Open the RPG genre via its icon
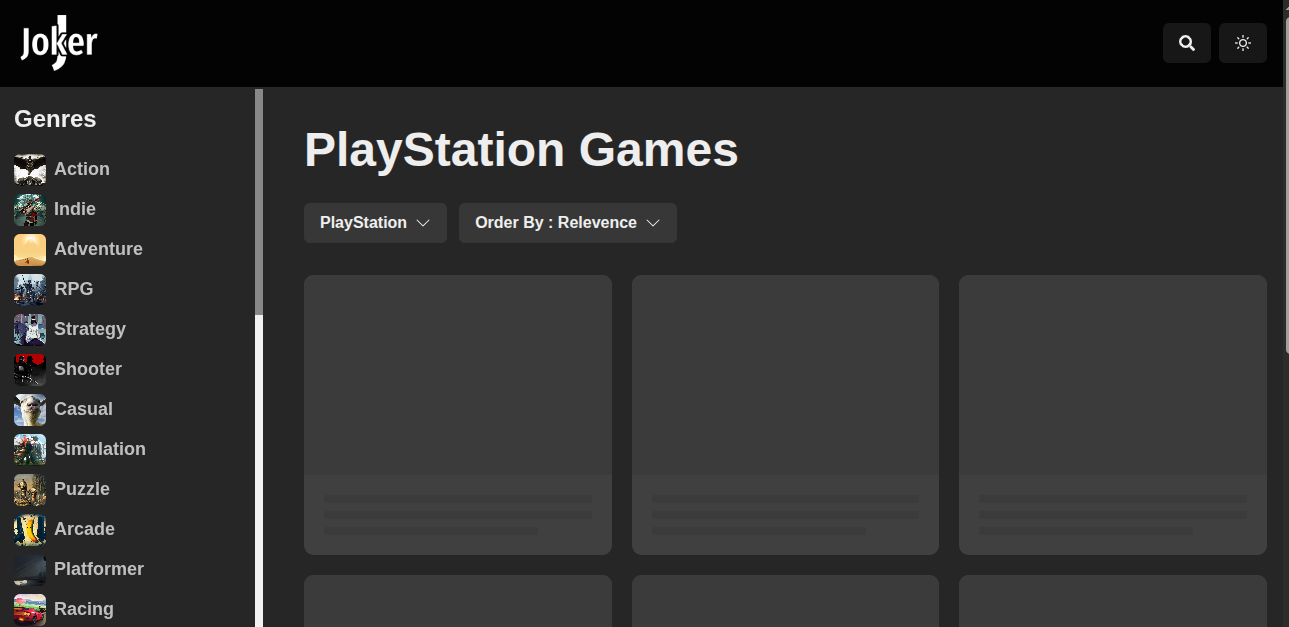The height and width of the screenshot is (627, 1289). (29, 289)
